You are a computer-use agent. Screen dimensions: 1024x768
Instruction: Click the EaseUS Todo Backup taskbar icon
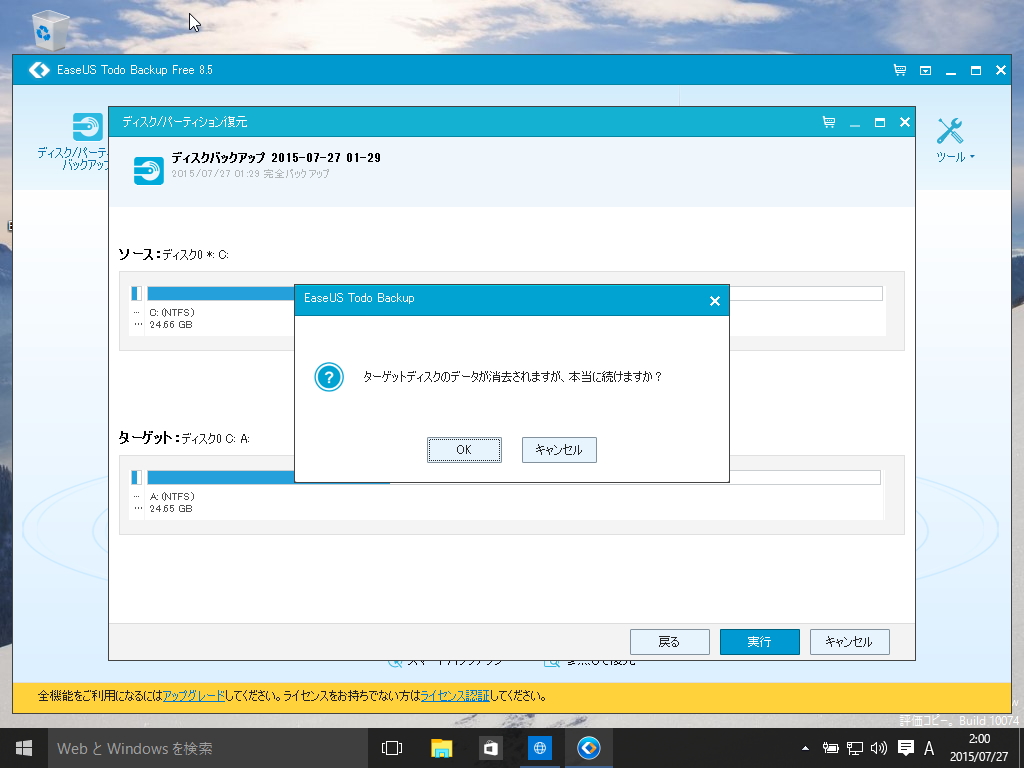(589, 748)
